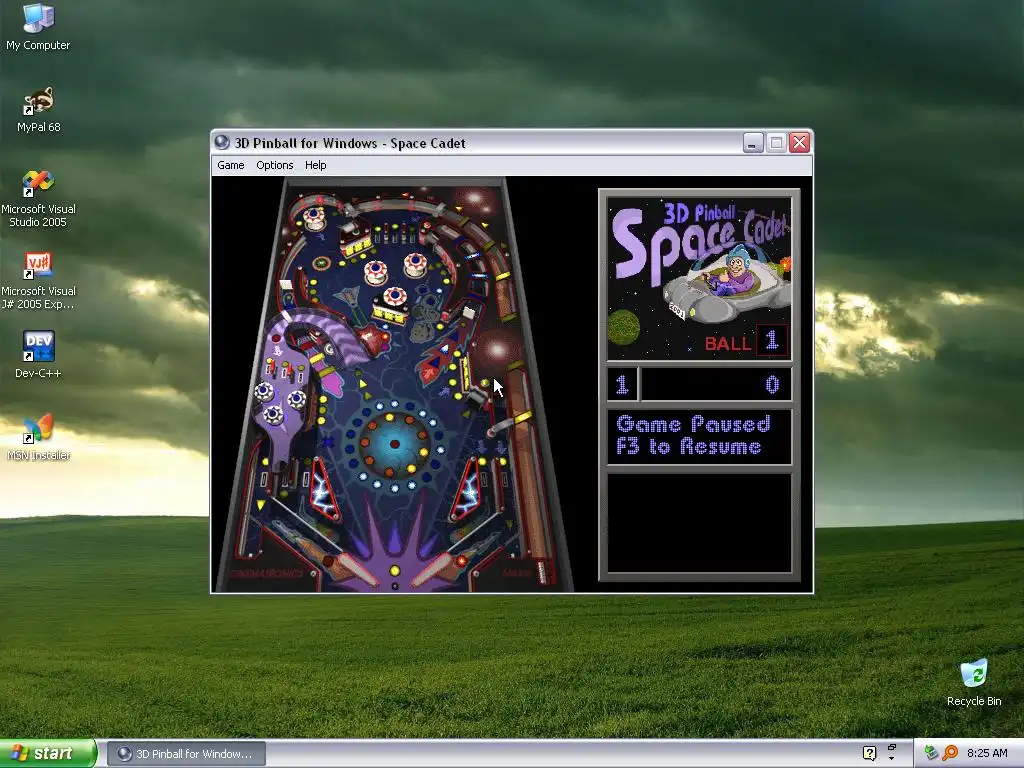The image size is (1024, 768).
Task: Select the Recycle Bin icon
Action: 974,683
